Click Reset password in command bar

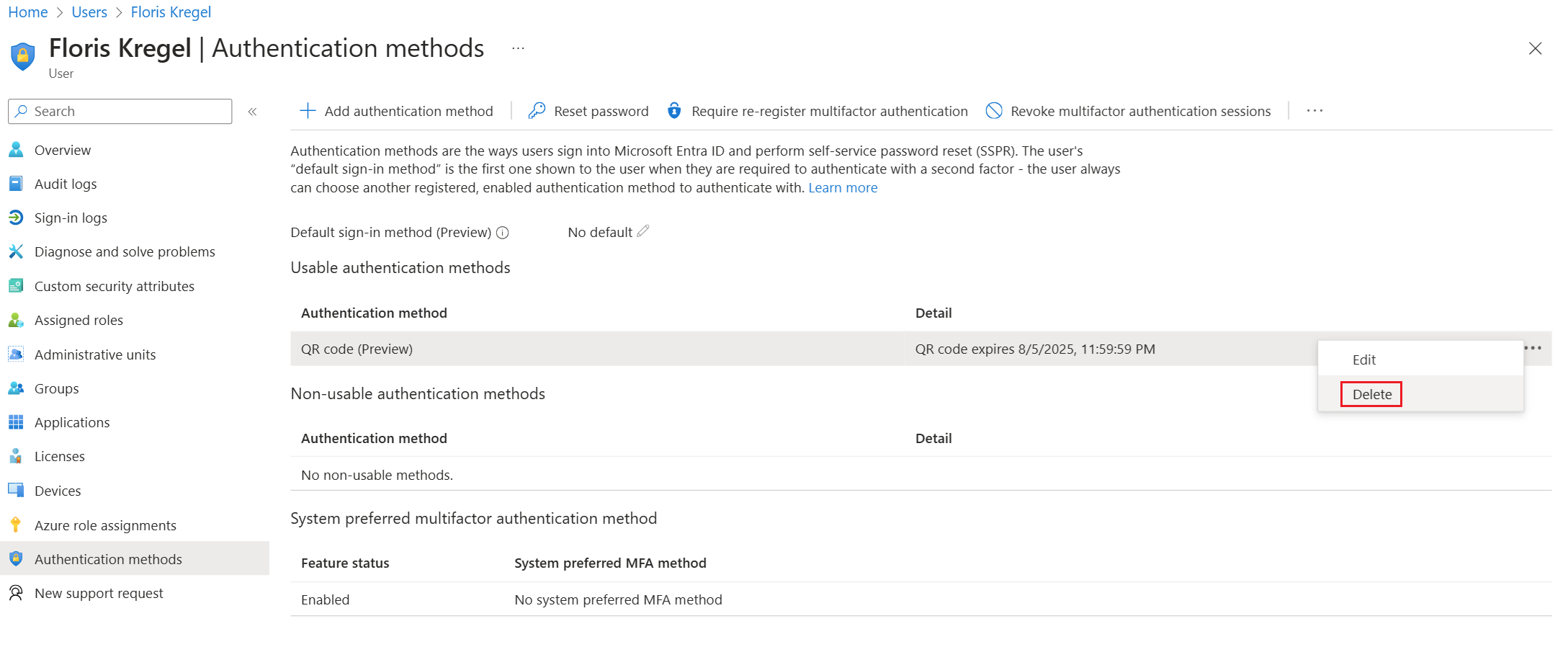tap(587, 111)
